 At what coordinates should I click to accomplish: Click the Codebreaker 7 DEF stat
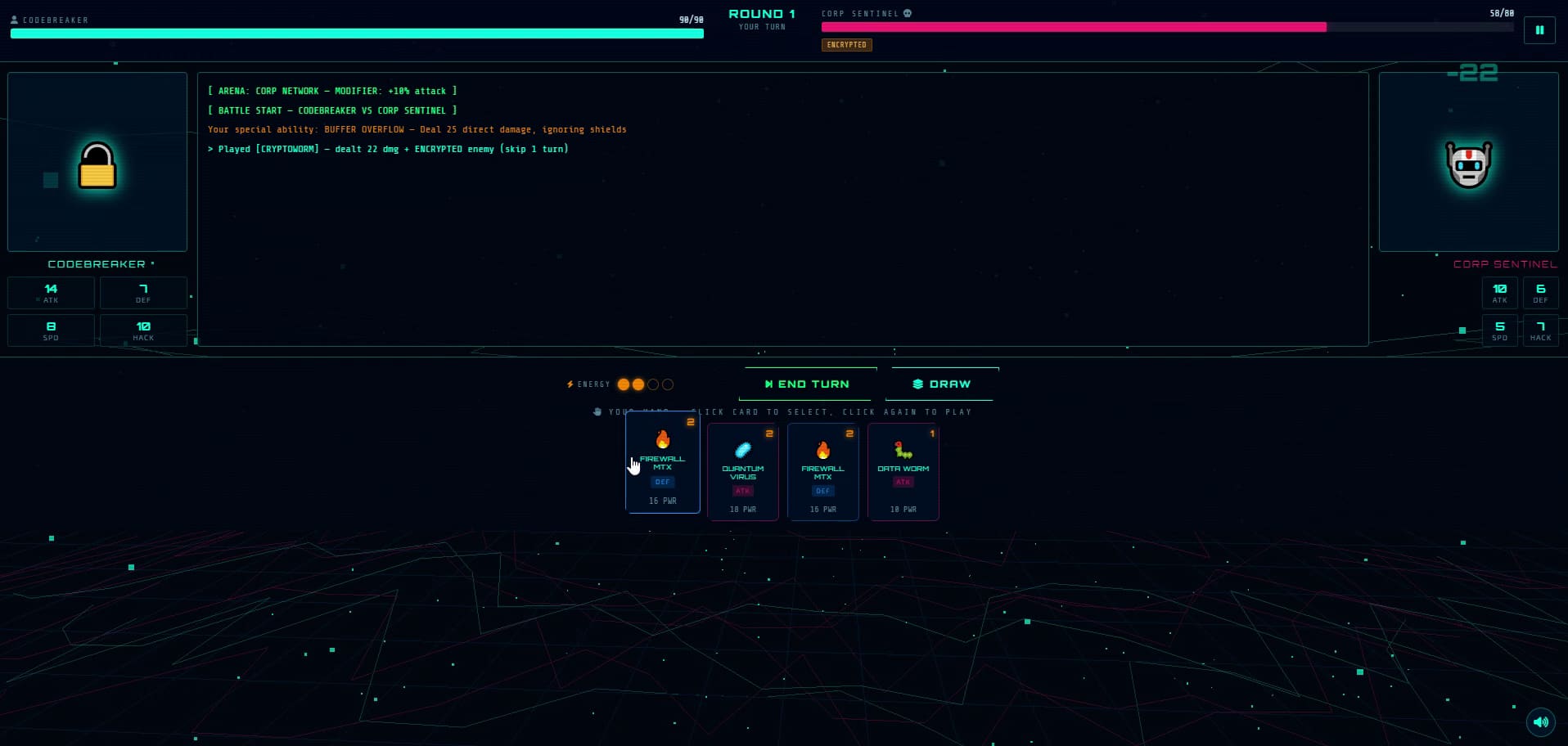pyautogui.click(x=143, y=293)
